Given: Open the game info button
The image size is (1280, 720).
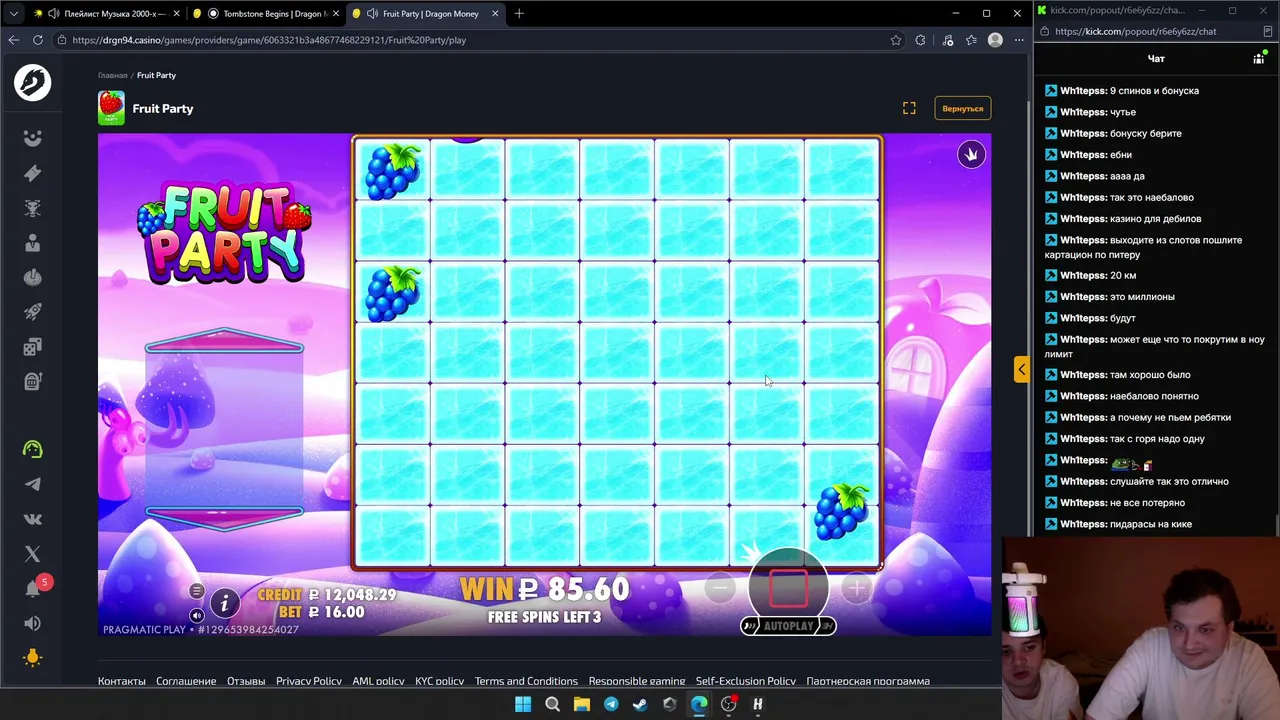Looking at the screenshot, I should pos(225,602).
